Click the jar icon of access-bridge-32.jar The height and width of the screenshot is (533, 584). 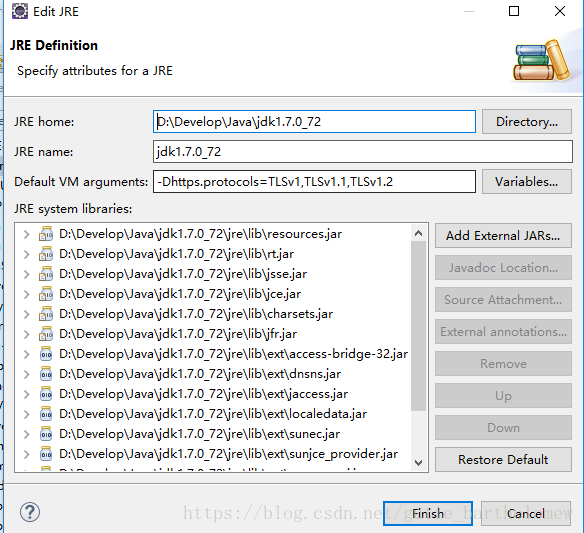point(46,354)
